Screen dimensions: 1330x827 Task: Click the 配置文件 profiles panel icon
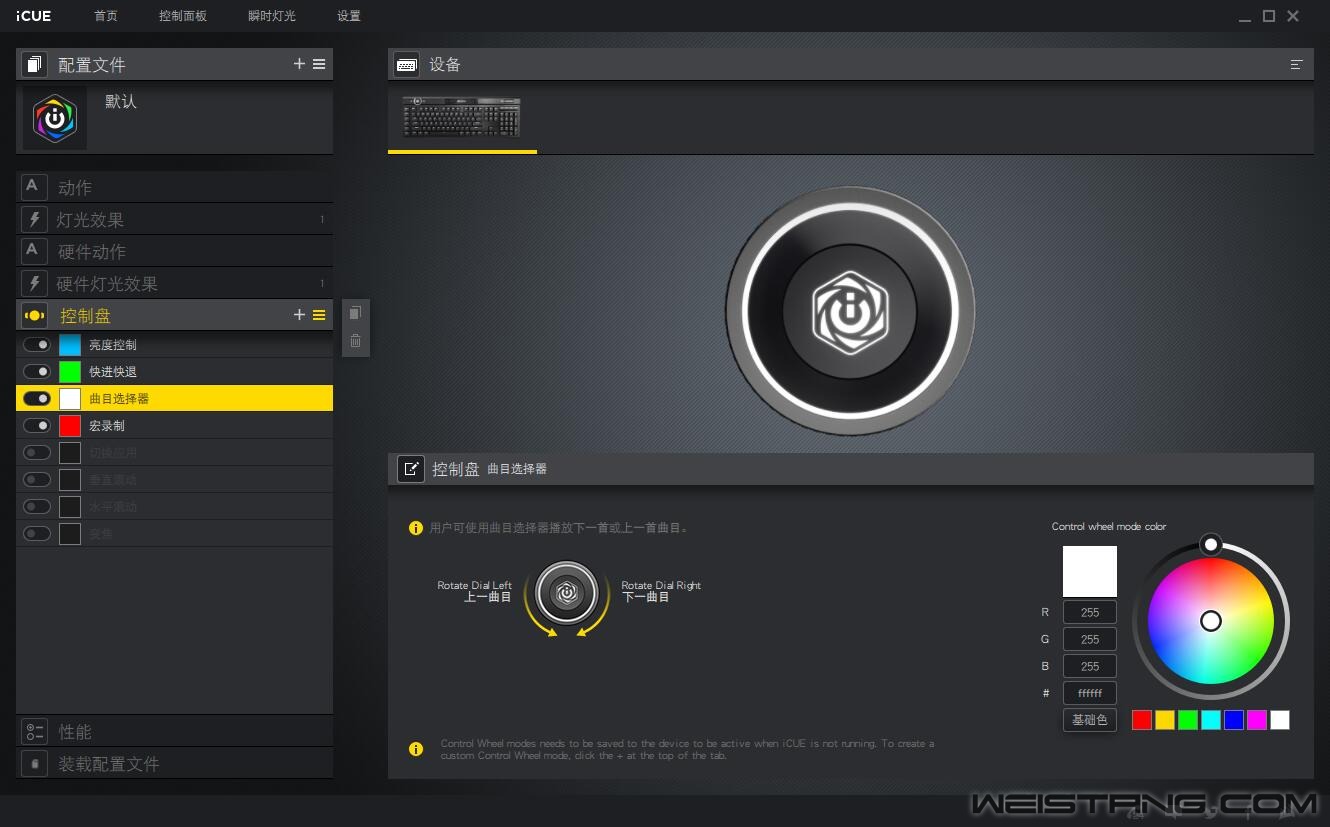pos(34,64)
